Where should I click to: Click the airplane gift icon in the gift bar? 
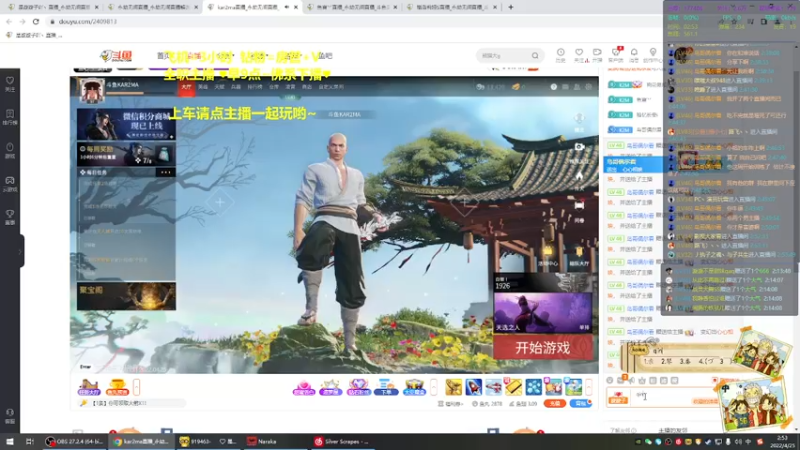coord(493,387)
